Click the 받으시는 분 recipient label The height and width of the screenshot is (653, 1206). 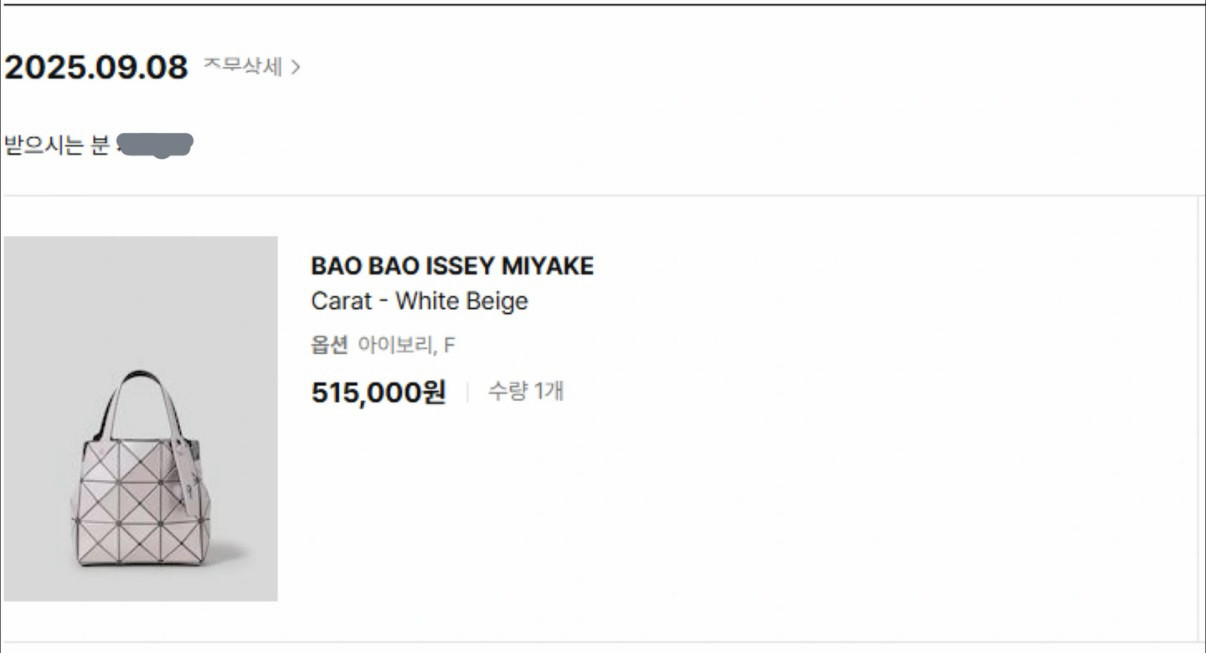click(56, 146)
